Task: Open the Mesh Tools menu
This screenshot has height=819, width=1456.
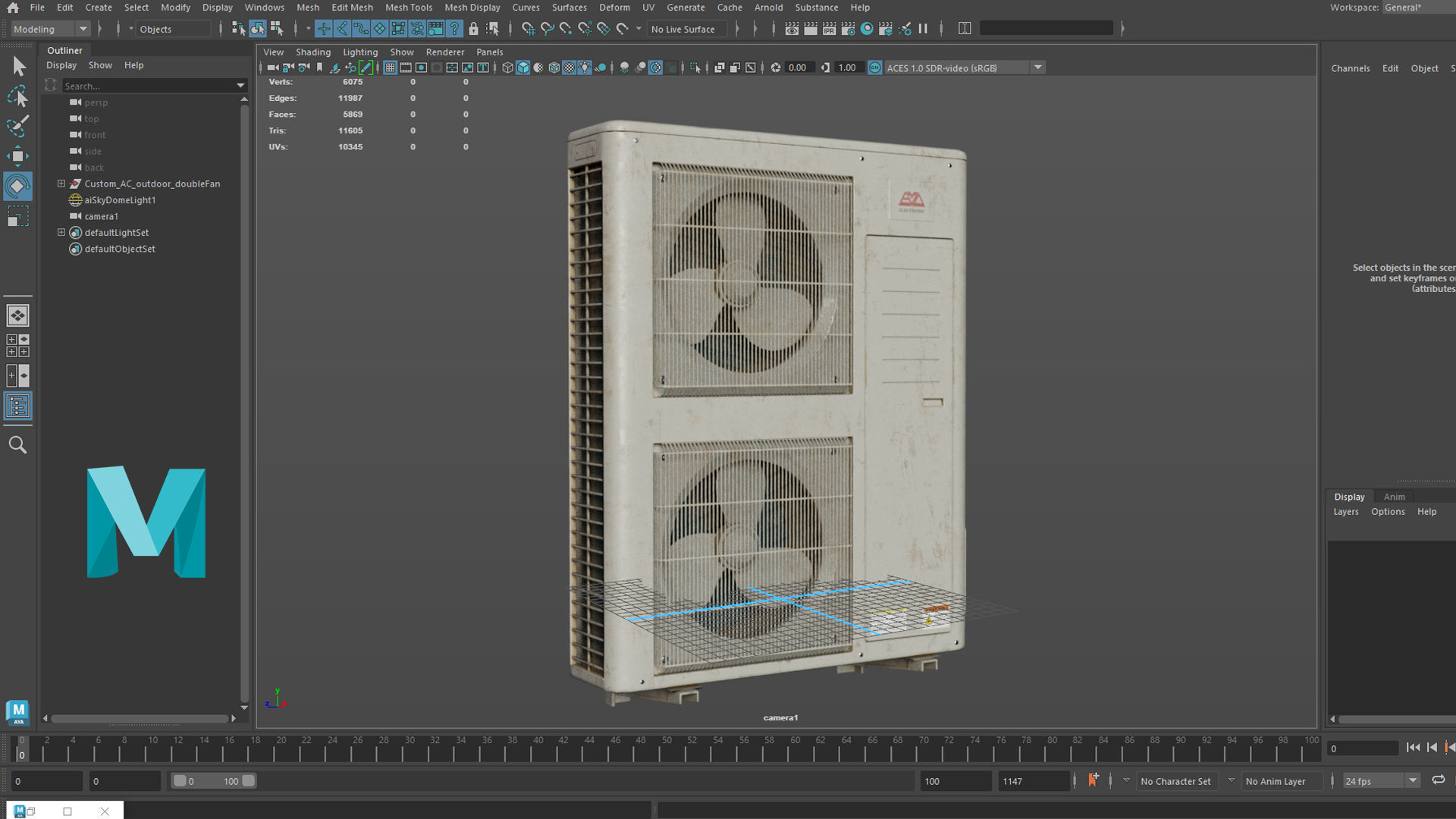Action: click(408, 8)
